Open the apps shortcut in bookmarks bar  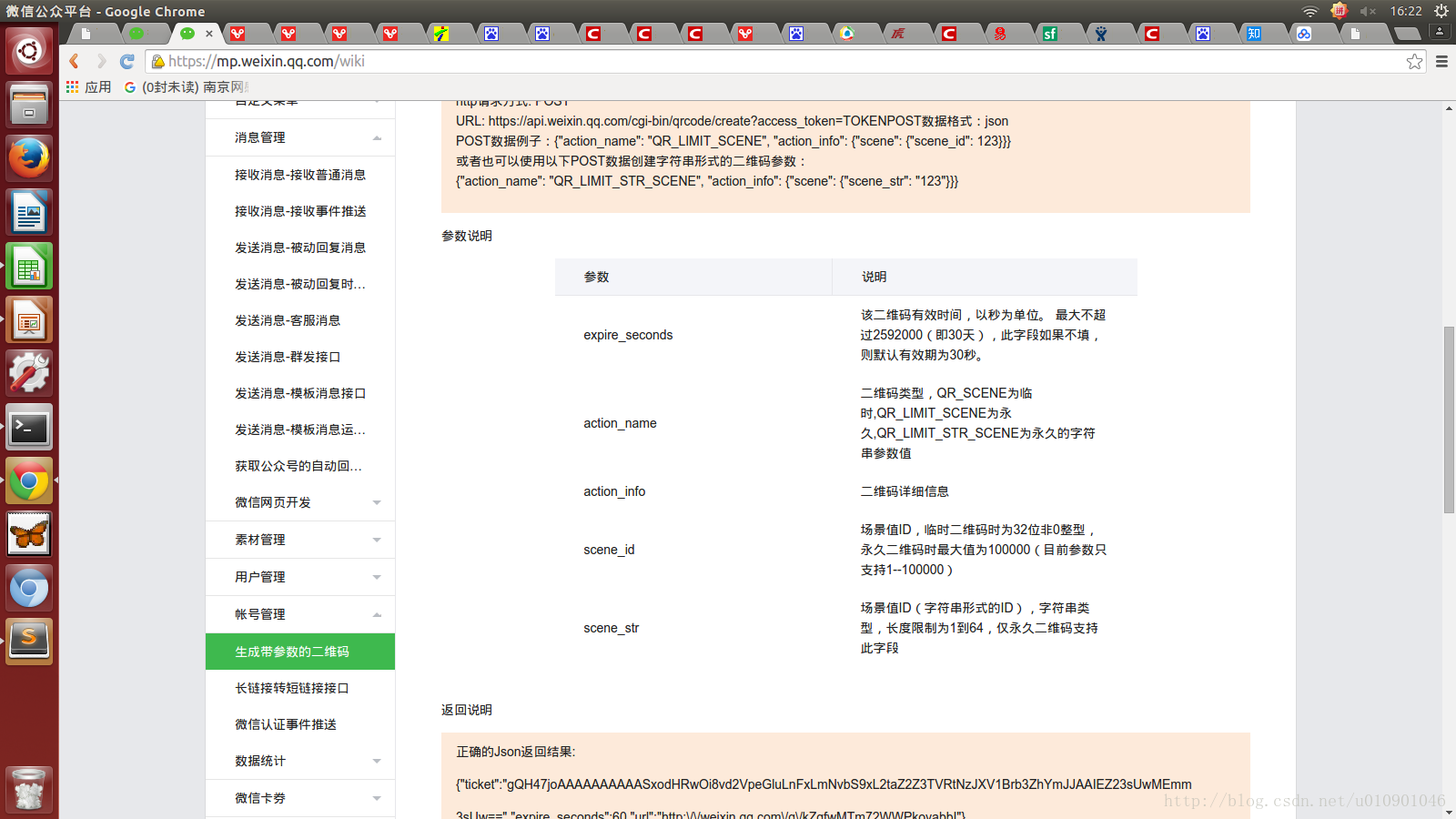pos(88,86)
